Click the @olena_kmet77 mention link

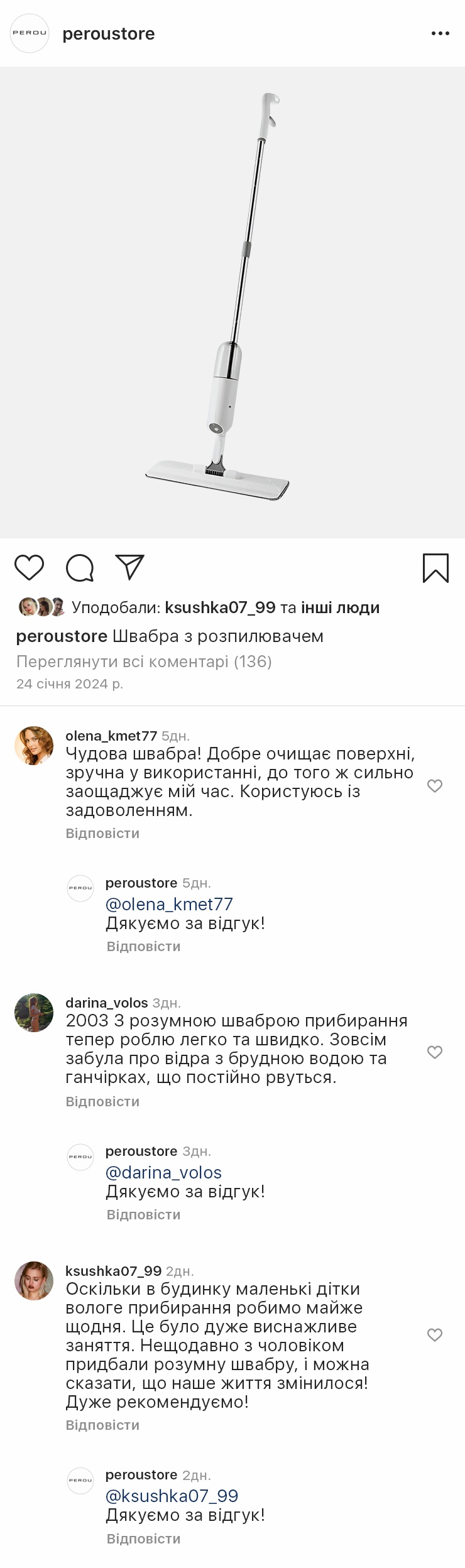(169, 904)
